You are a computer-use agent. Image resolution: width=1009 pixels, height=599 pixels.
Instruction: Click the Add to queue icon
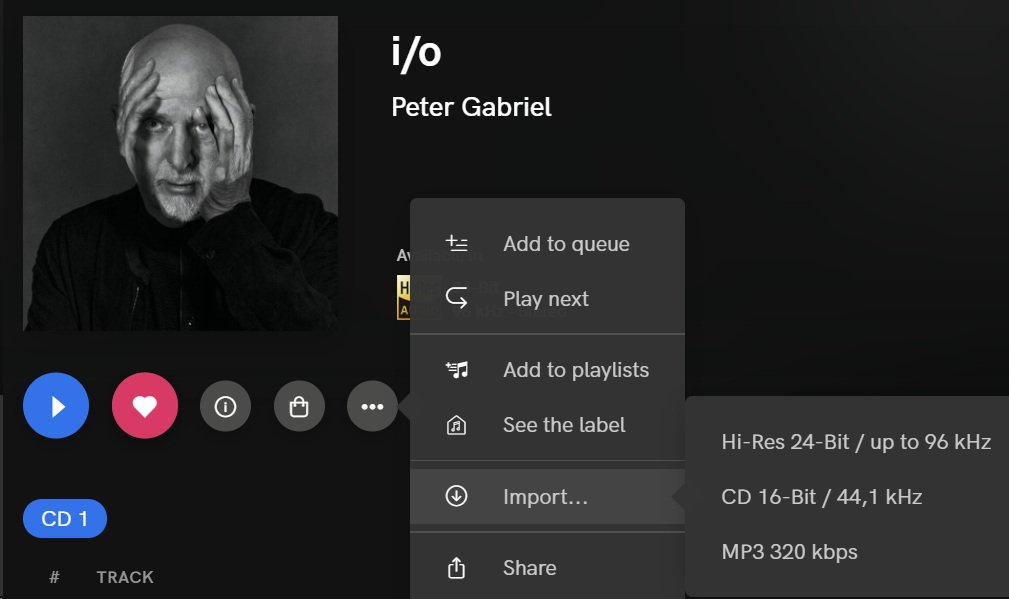click(457, 244)
